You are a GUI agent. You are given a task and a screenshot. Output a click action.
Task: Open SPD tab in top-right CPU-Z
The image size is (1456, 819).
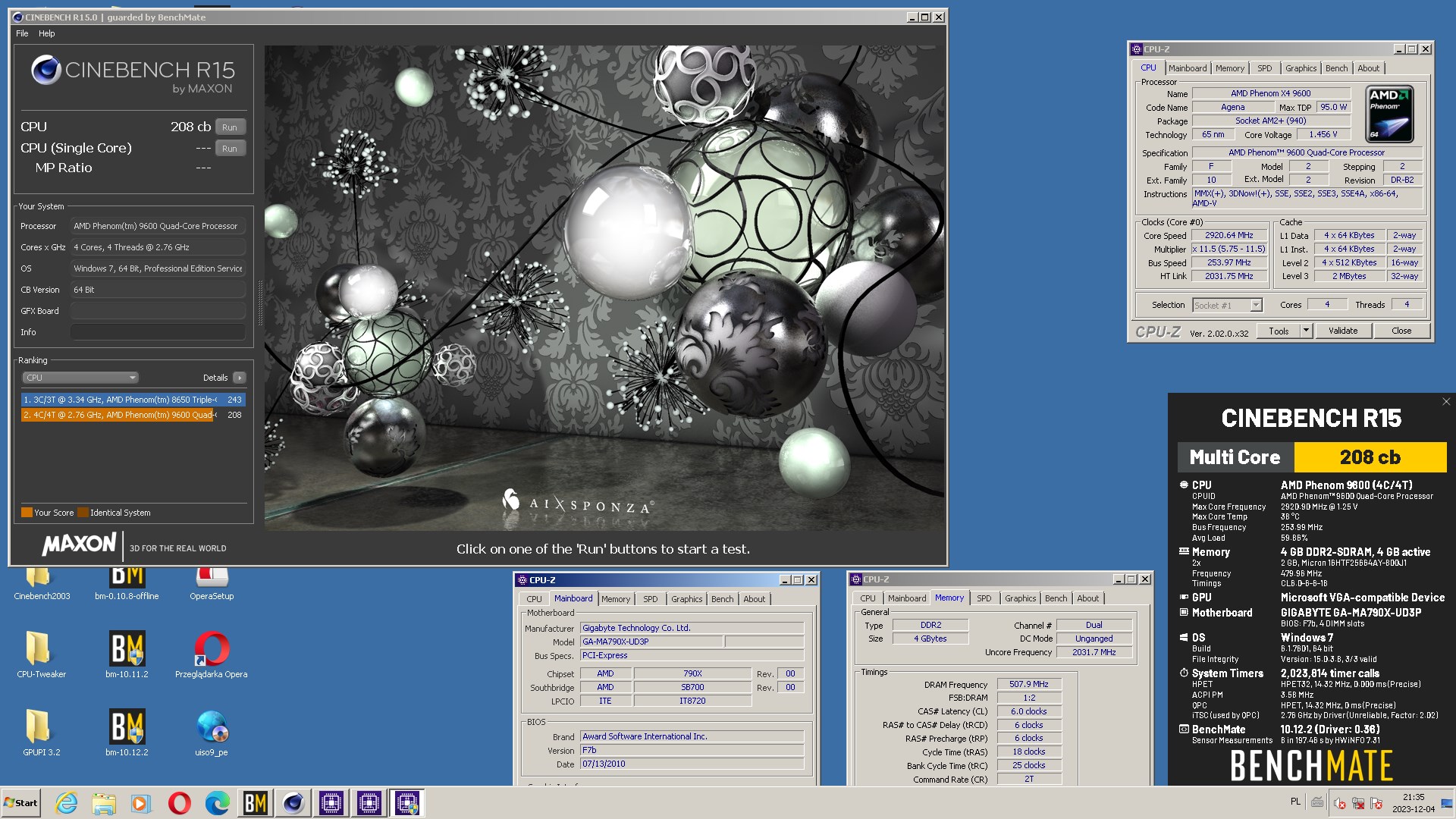pyautogui.click(x=1264, y=68)
